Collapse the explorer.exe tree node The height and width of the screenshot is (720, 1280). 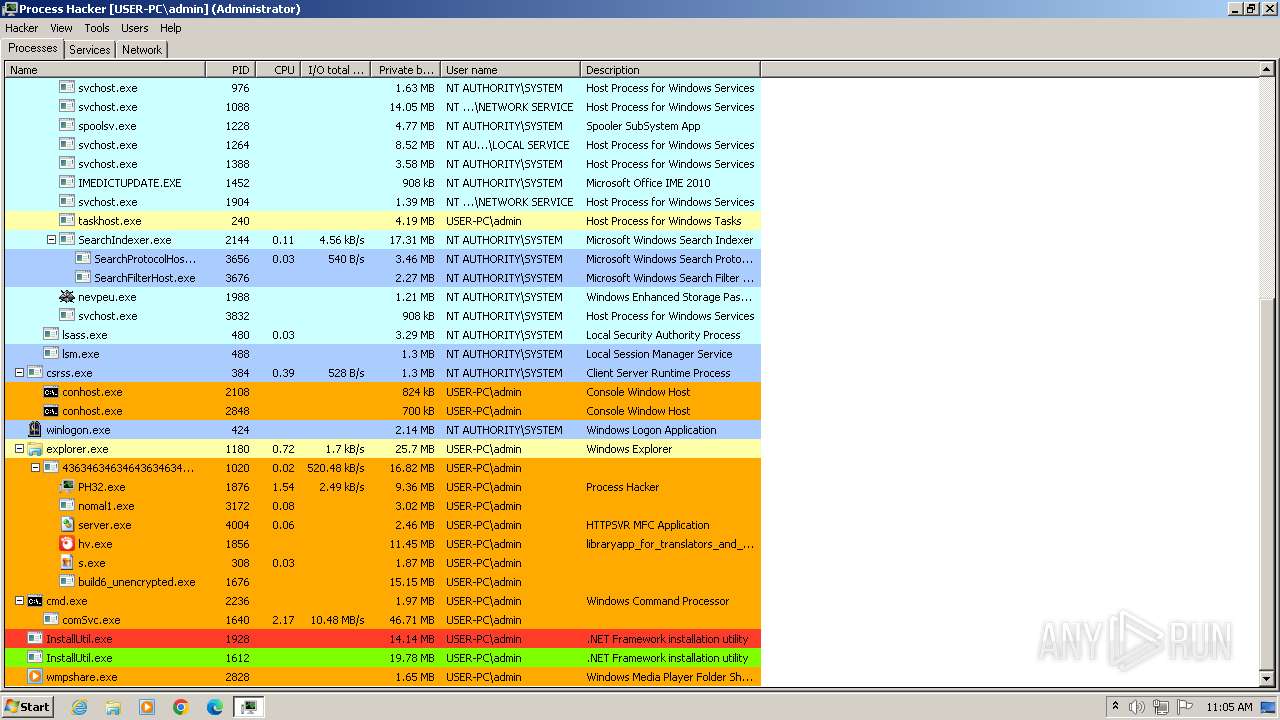tap(19, 449)
